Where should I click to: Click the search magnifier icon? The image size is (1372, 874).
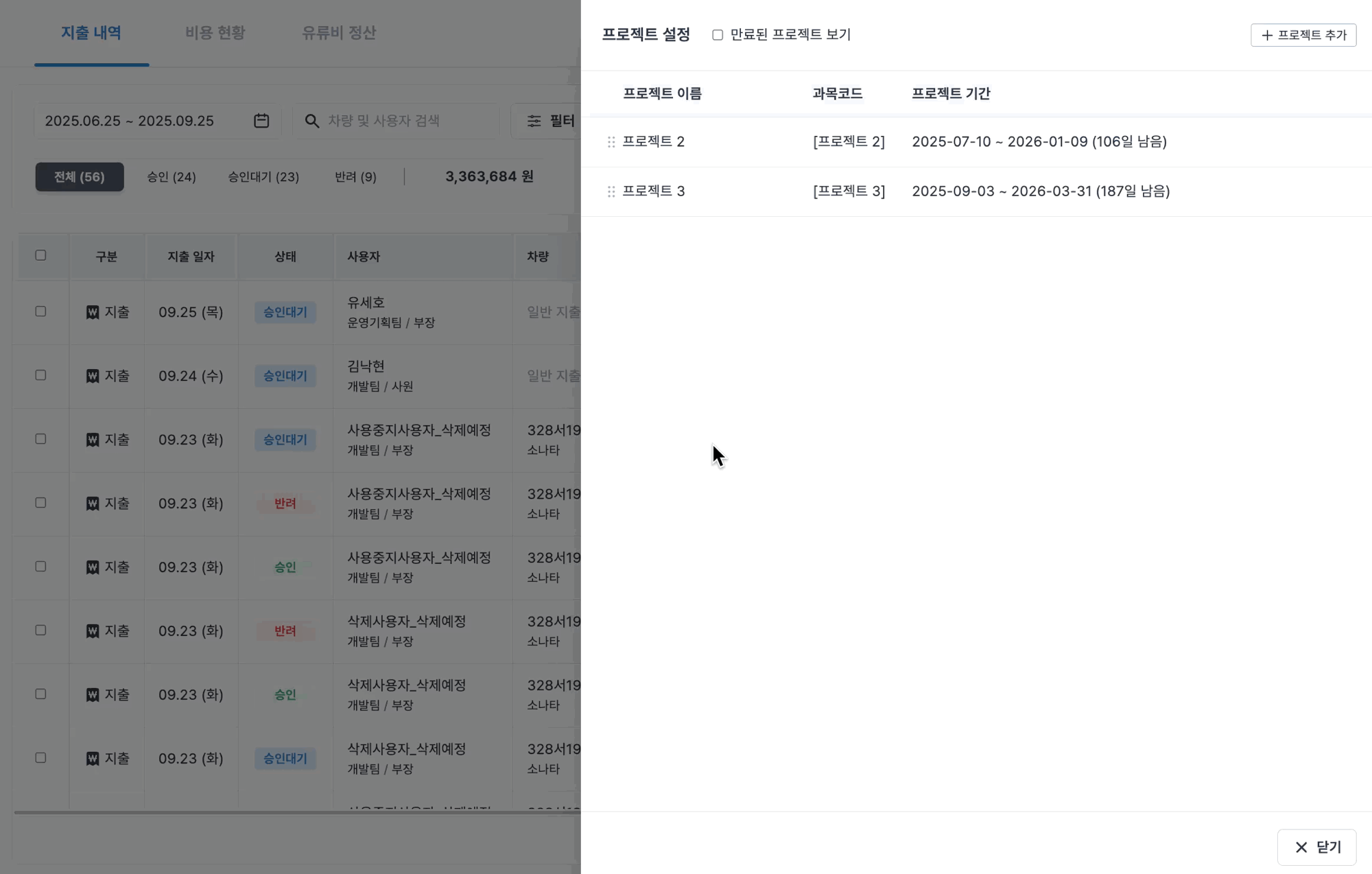(x=312, y=121)
